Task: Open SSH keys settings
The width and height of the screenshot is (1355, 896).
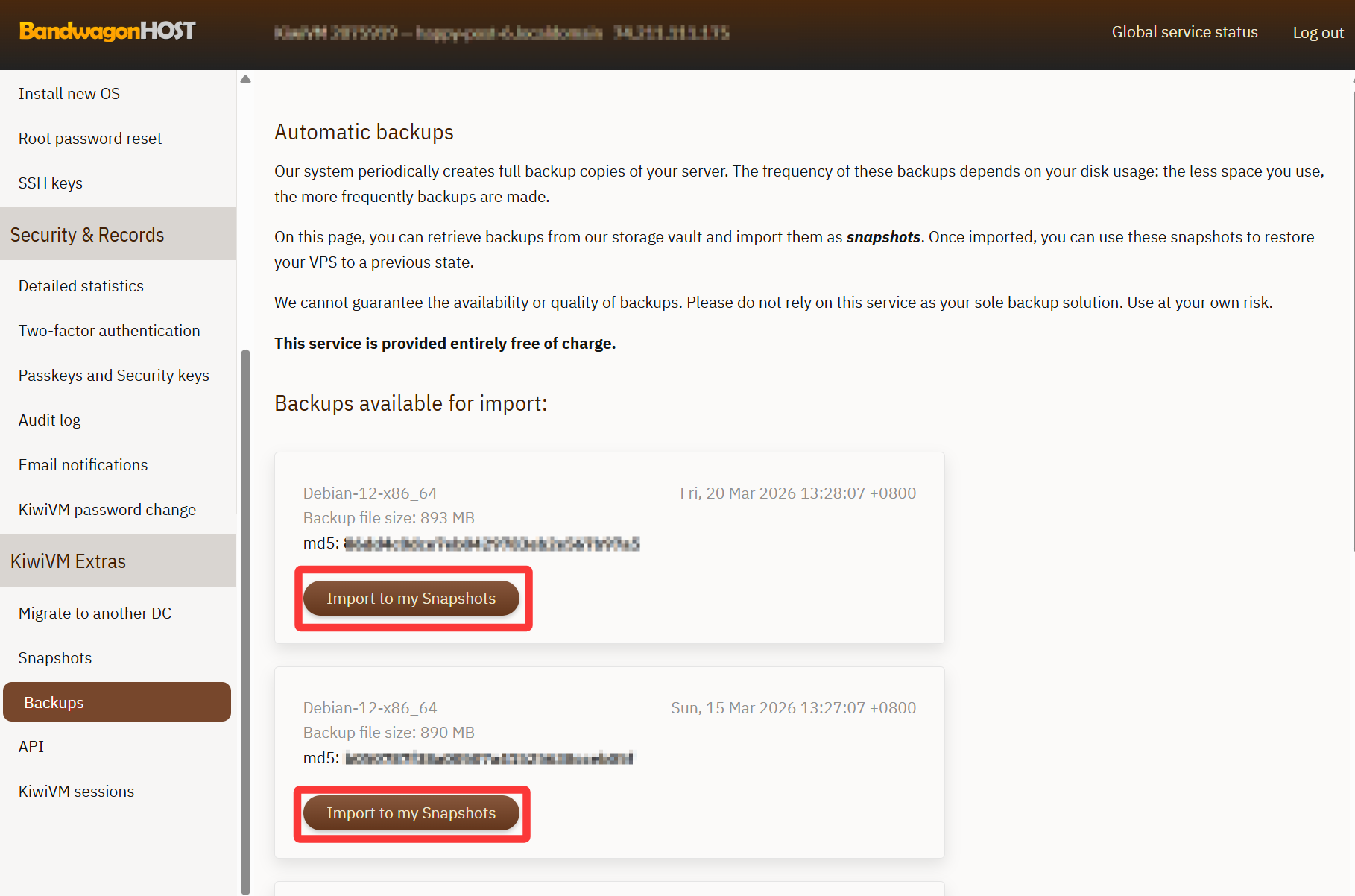Action: (51, 183)
